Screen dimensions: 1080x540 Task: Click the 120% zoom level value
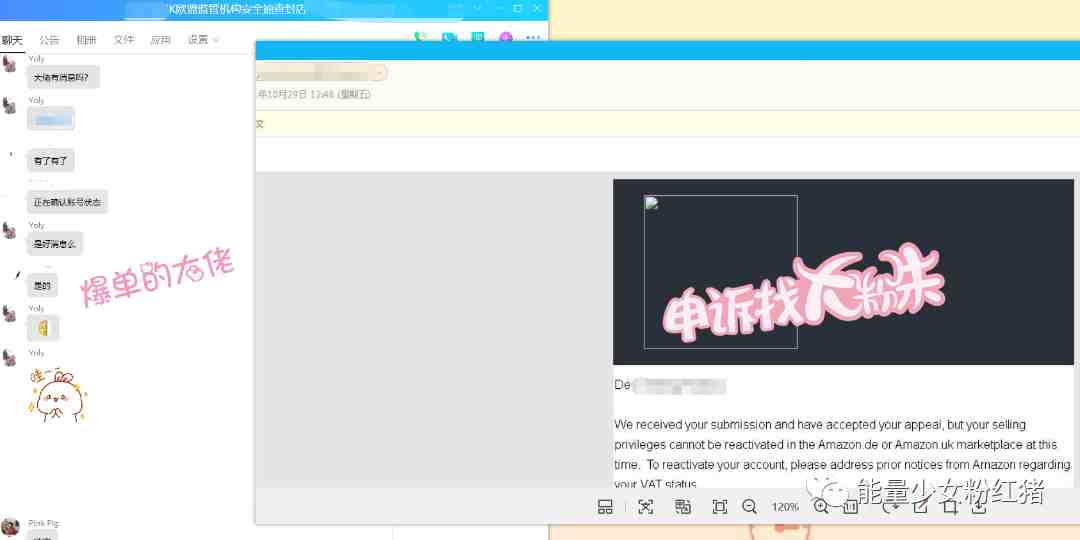pyautogui.click(x=785, y=508)
